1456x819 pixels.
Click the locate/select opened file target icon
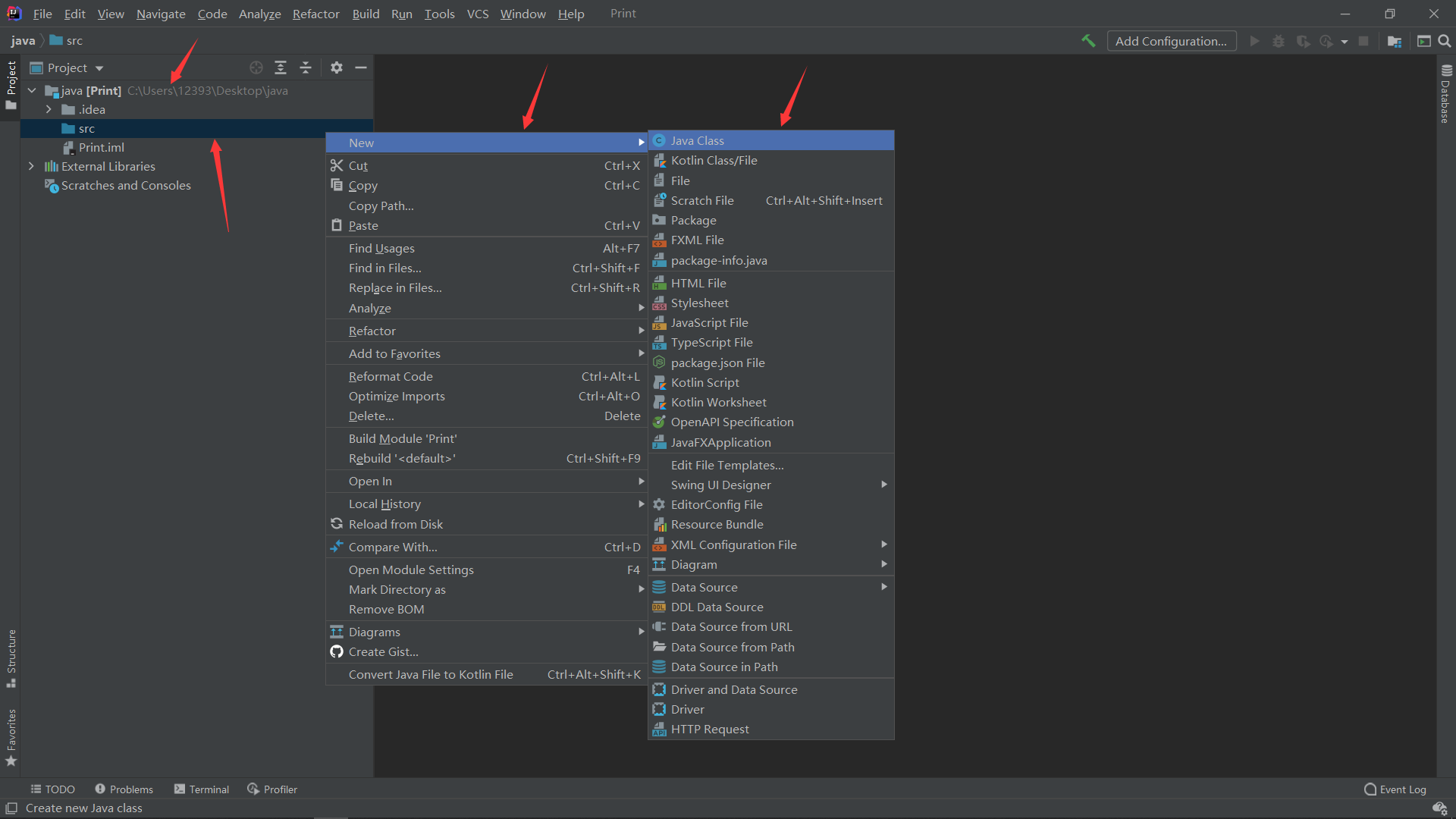click(x=256, y=67)
